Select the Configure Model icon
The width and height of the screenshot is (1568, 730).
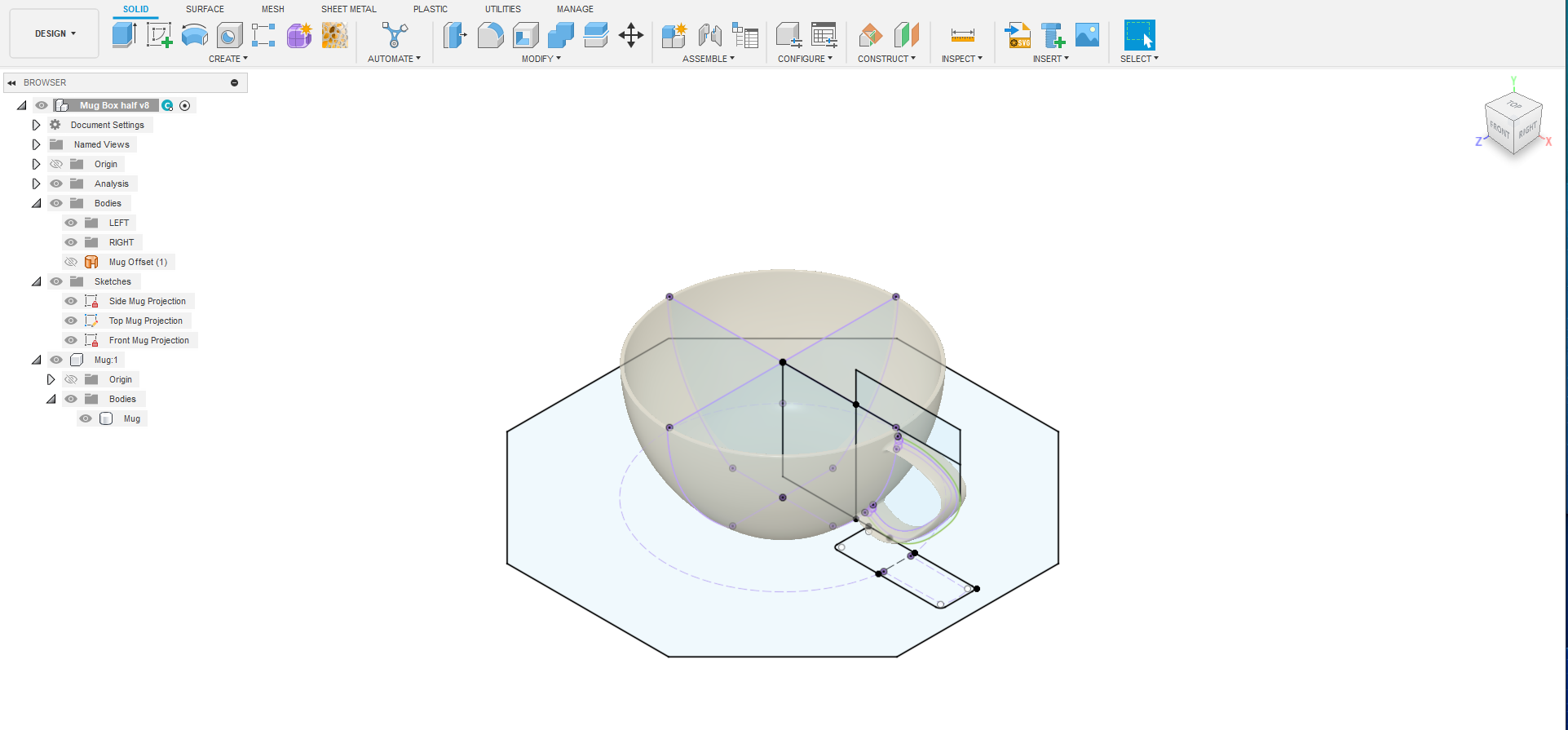[788, 35]
